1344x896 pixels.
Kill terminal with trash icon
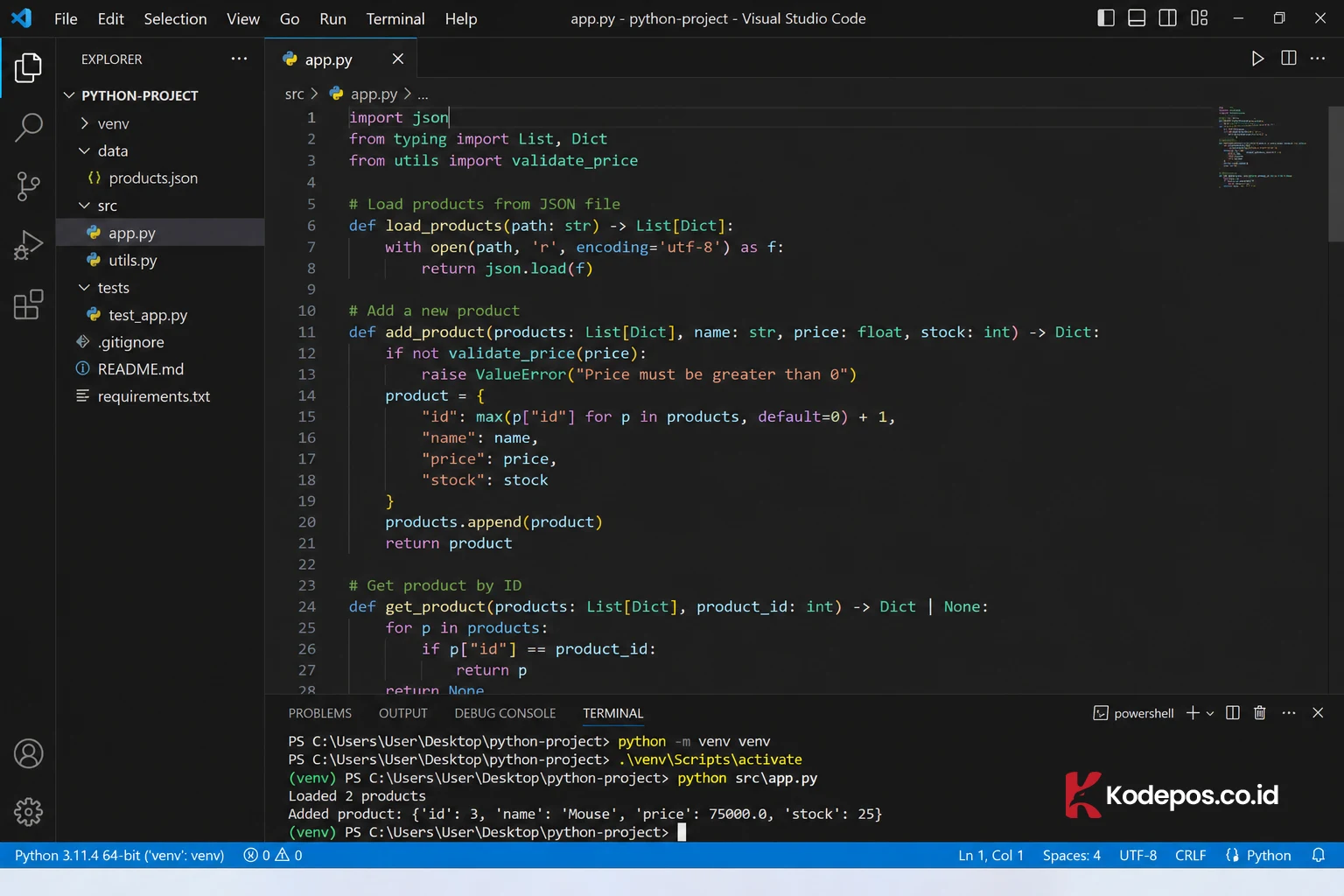[x=1260, y=713]
